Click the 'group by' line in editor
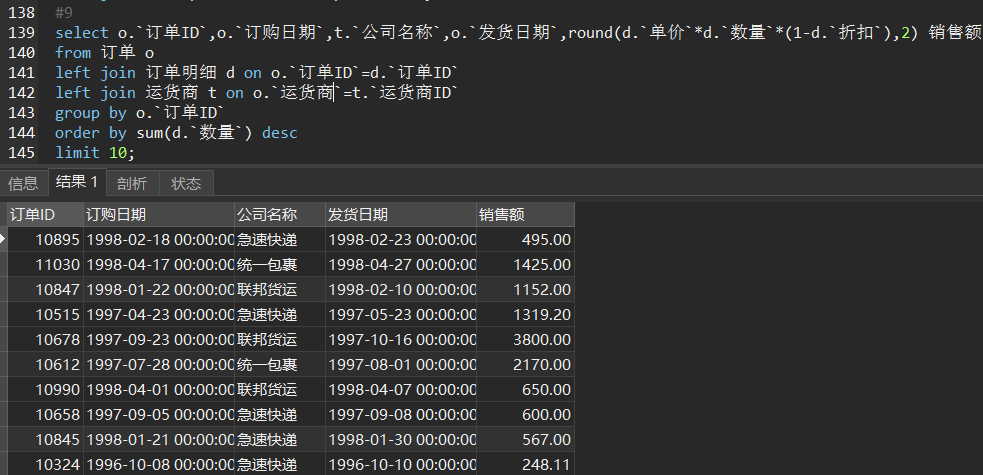The image size is (983, 475). click(x=140, y=113)
